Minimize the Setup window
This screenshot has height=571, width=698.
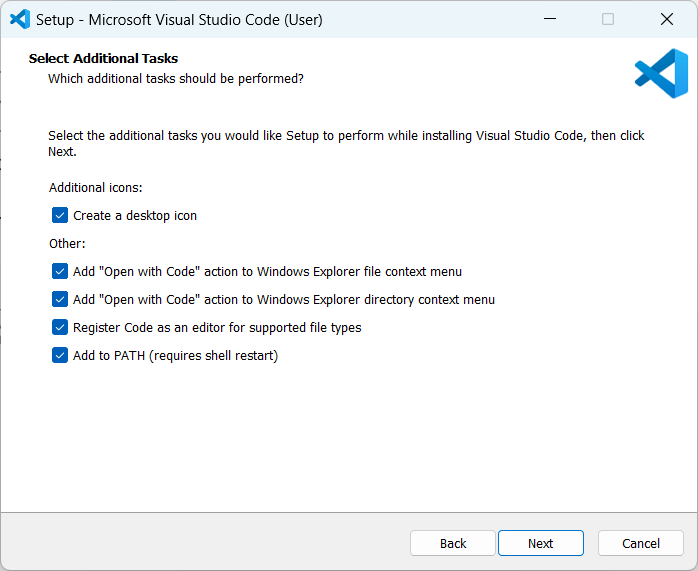(549, 19)
